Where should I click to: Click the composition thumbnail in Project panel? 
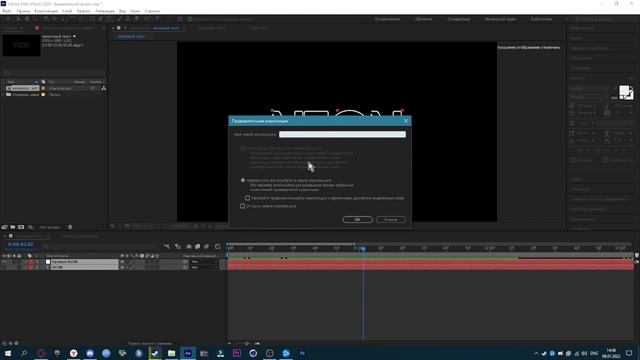pos(21,45)
